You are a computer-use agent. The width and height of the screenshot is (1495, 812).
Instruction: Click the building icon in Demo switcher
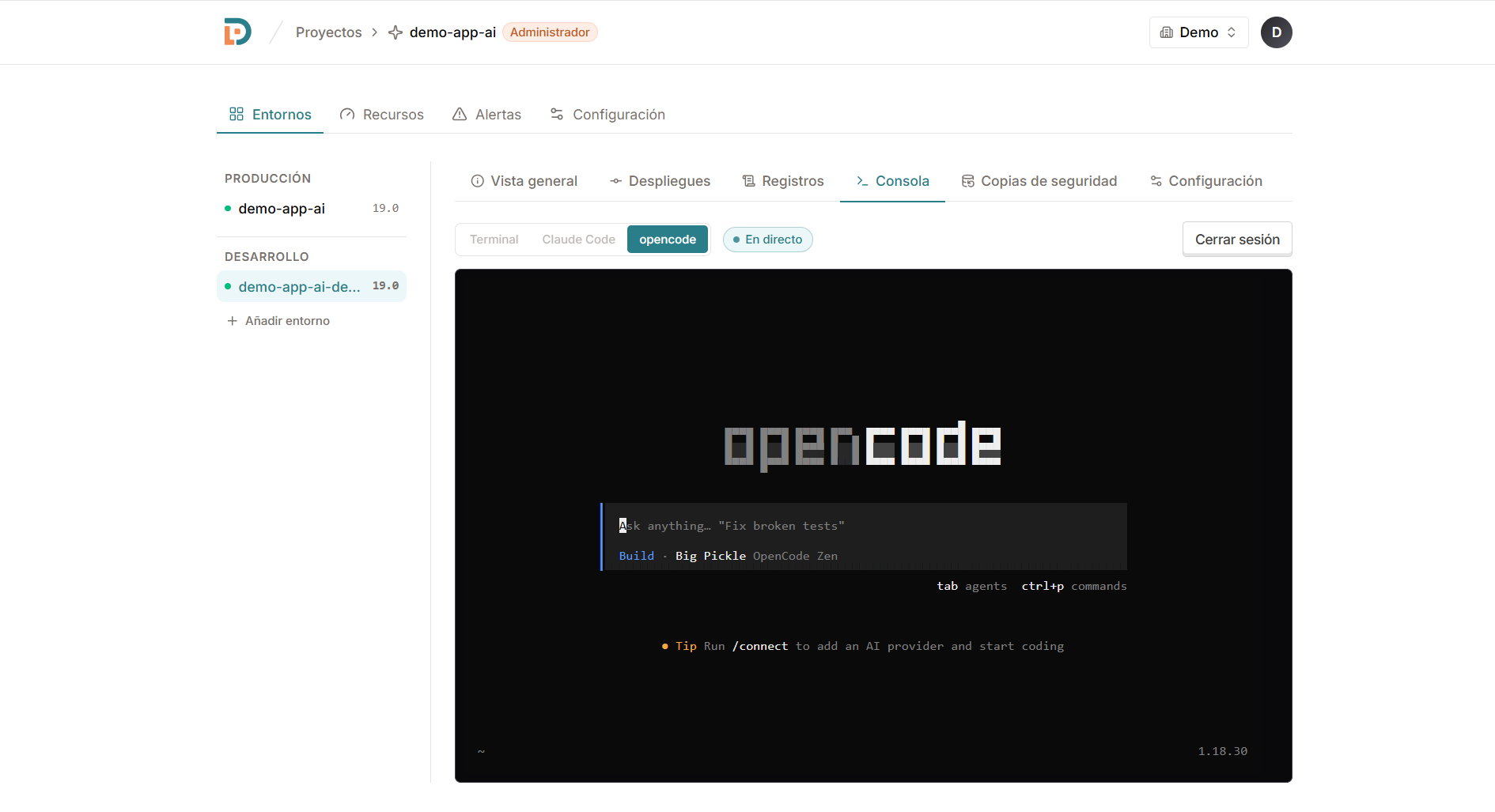[x=1167, y=32]
